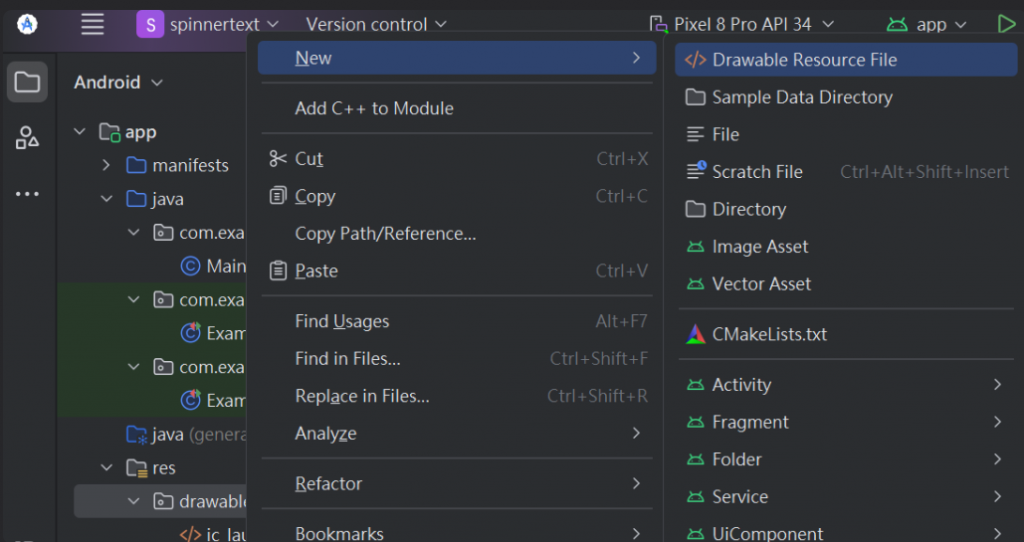
Task: Select Scratch File from the New submenu
Action: coord(757,172)
